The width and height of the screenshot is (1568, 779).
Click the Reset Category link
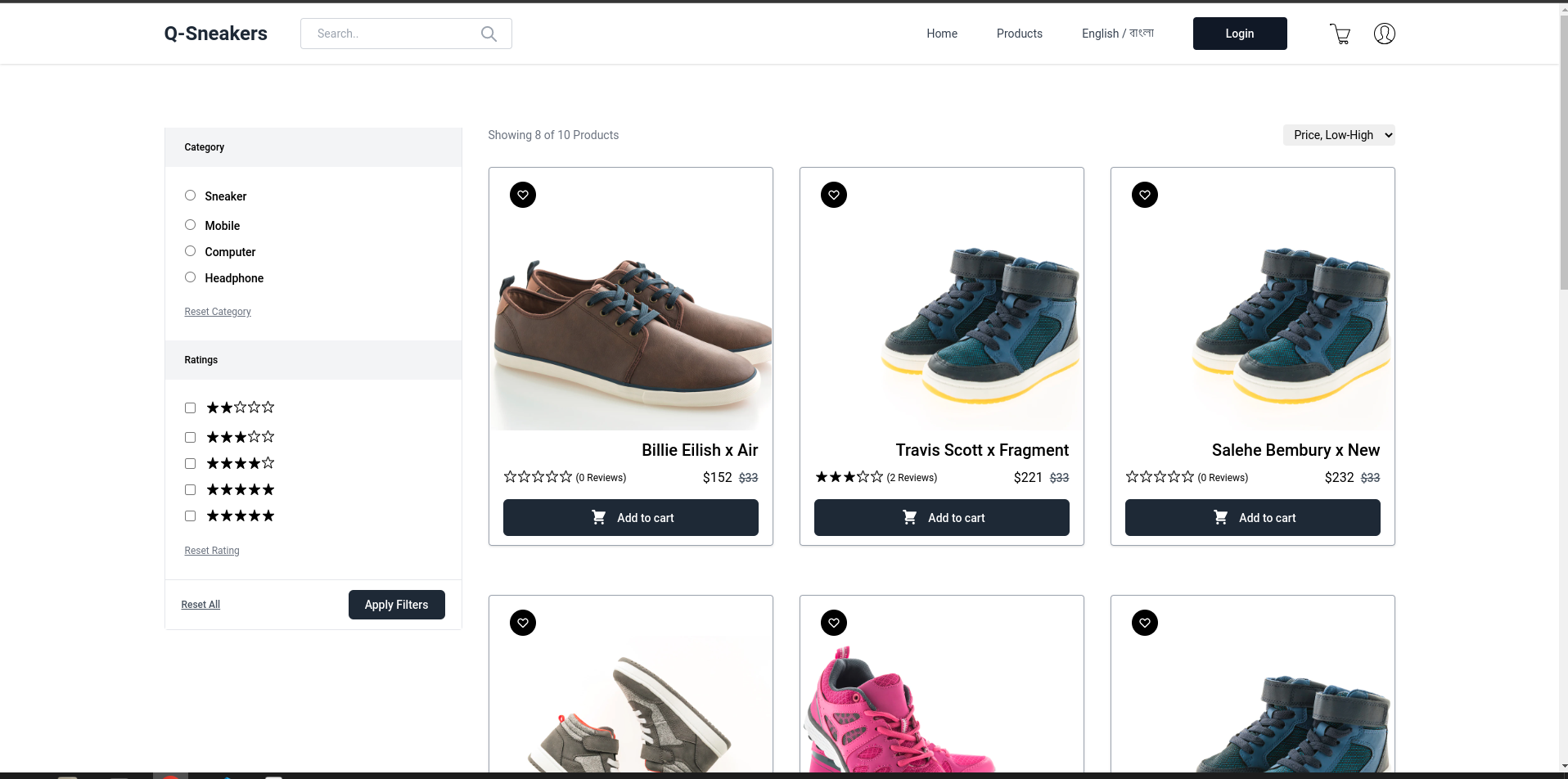click(218, 312)
